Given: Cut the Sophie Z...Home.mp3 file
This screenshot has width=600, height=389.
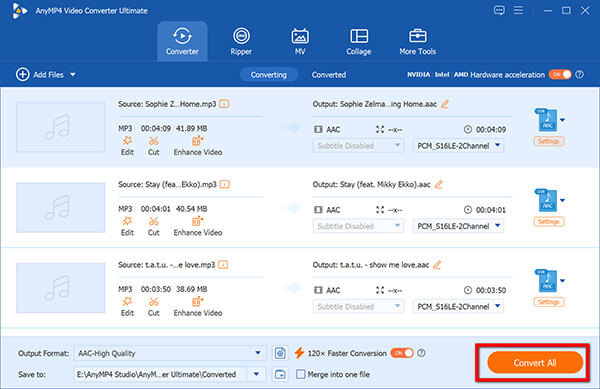Looking at the screenshot, I should point(153,146).
